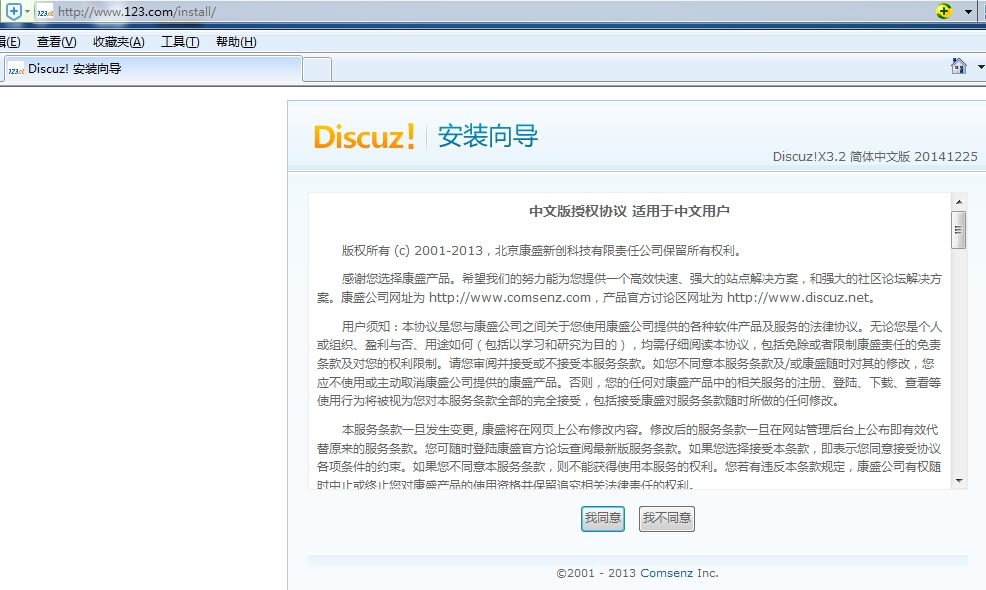
Task: Open a new blank tab
Action: pos(317,70)
